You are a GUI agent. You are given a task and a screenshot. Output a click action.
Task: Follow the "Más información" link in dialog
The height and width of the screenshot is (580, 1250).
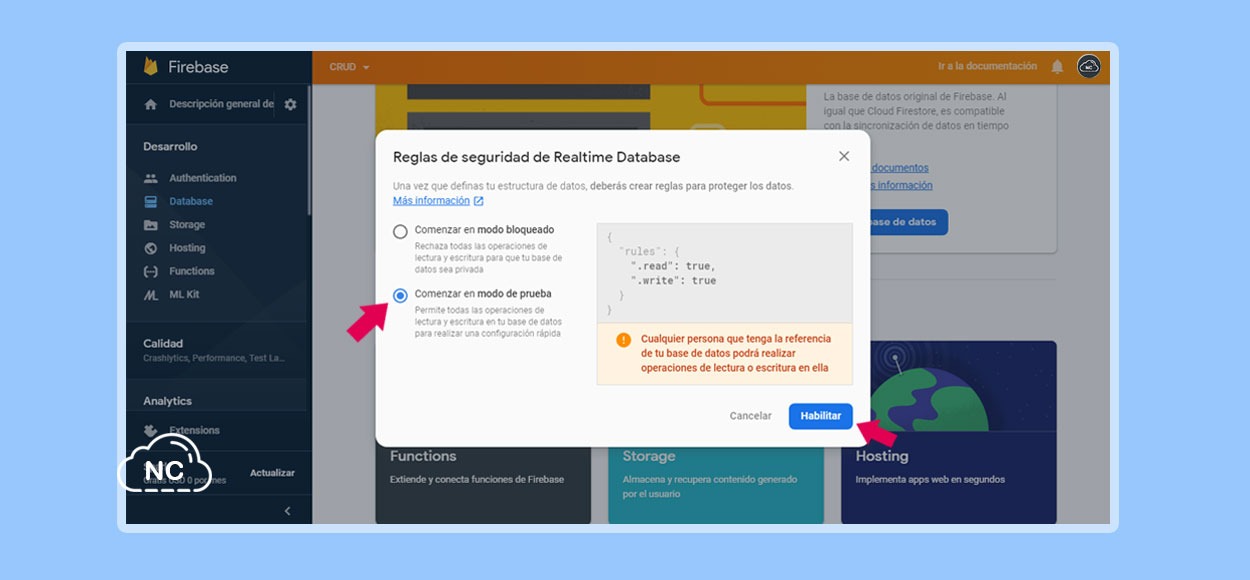pyautogui.click(x=438, y=201)
